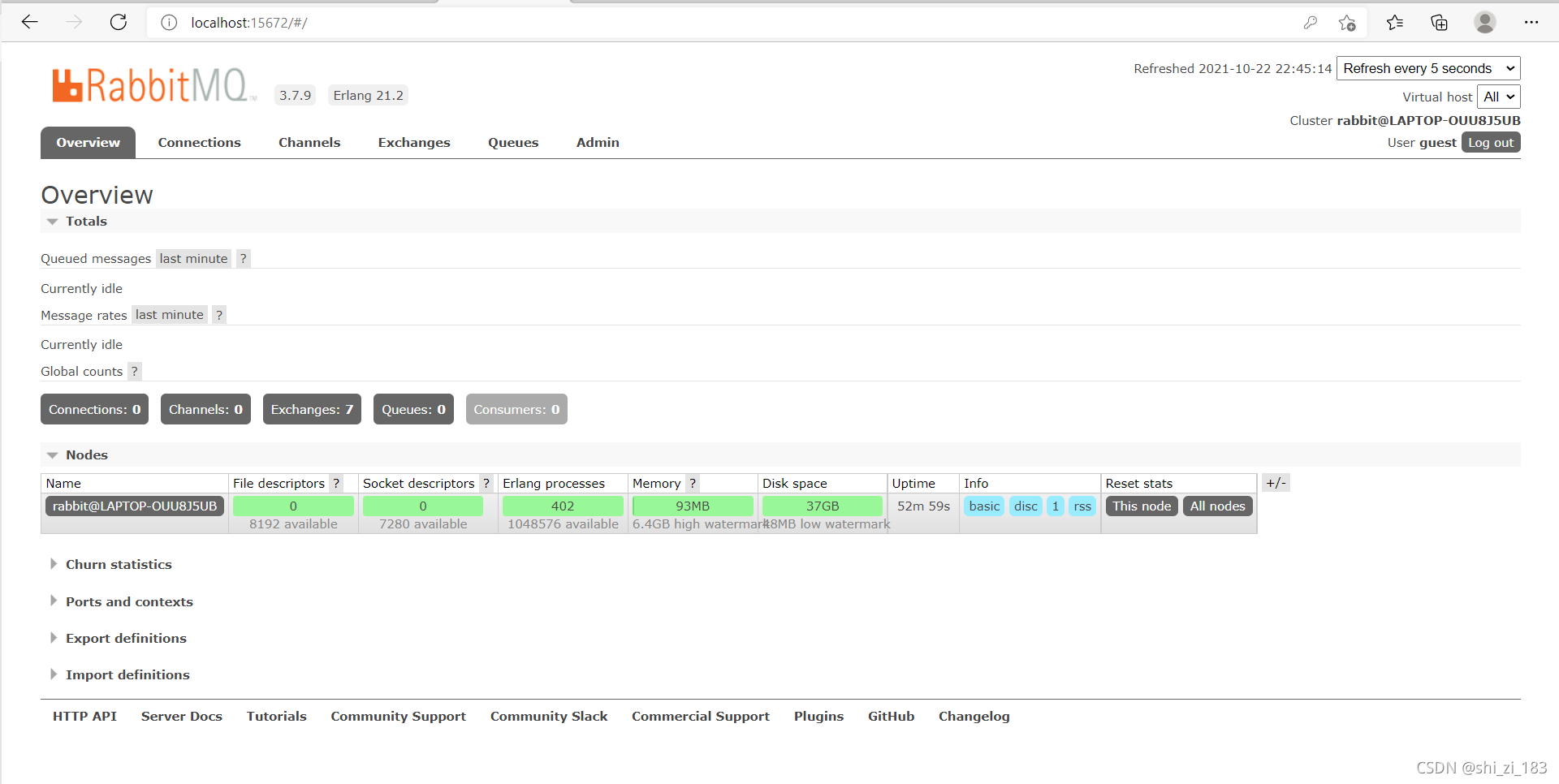The height and width of the screenshot is (784, 1559).
Task: Click help icon next to Message rates
Action: (219, 315)
